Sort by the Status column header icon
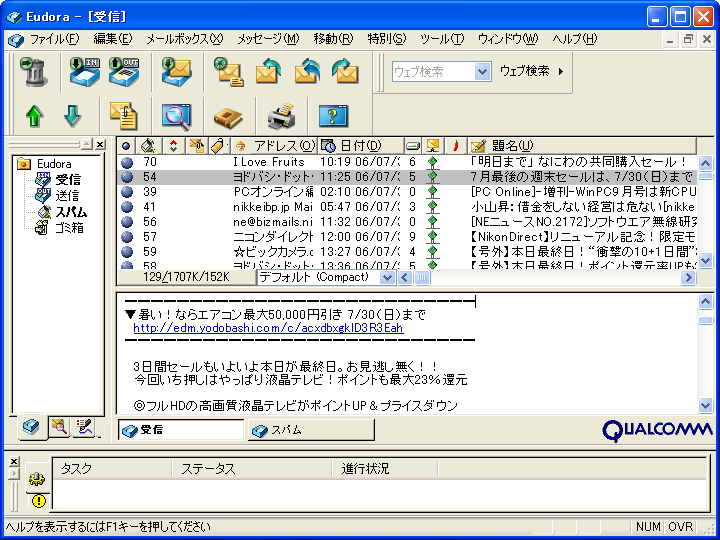720x540 pixels. pyautogui.click(x=126, y=146)
